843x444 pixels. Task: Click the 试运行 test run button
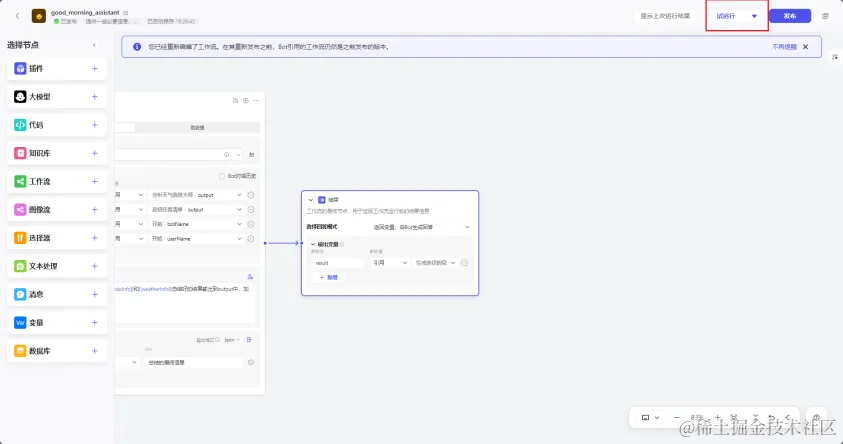point(726,16)
